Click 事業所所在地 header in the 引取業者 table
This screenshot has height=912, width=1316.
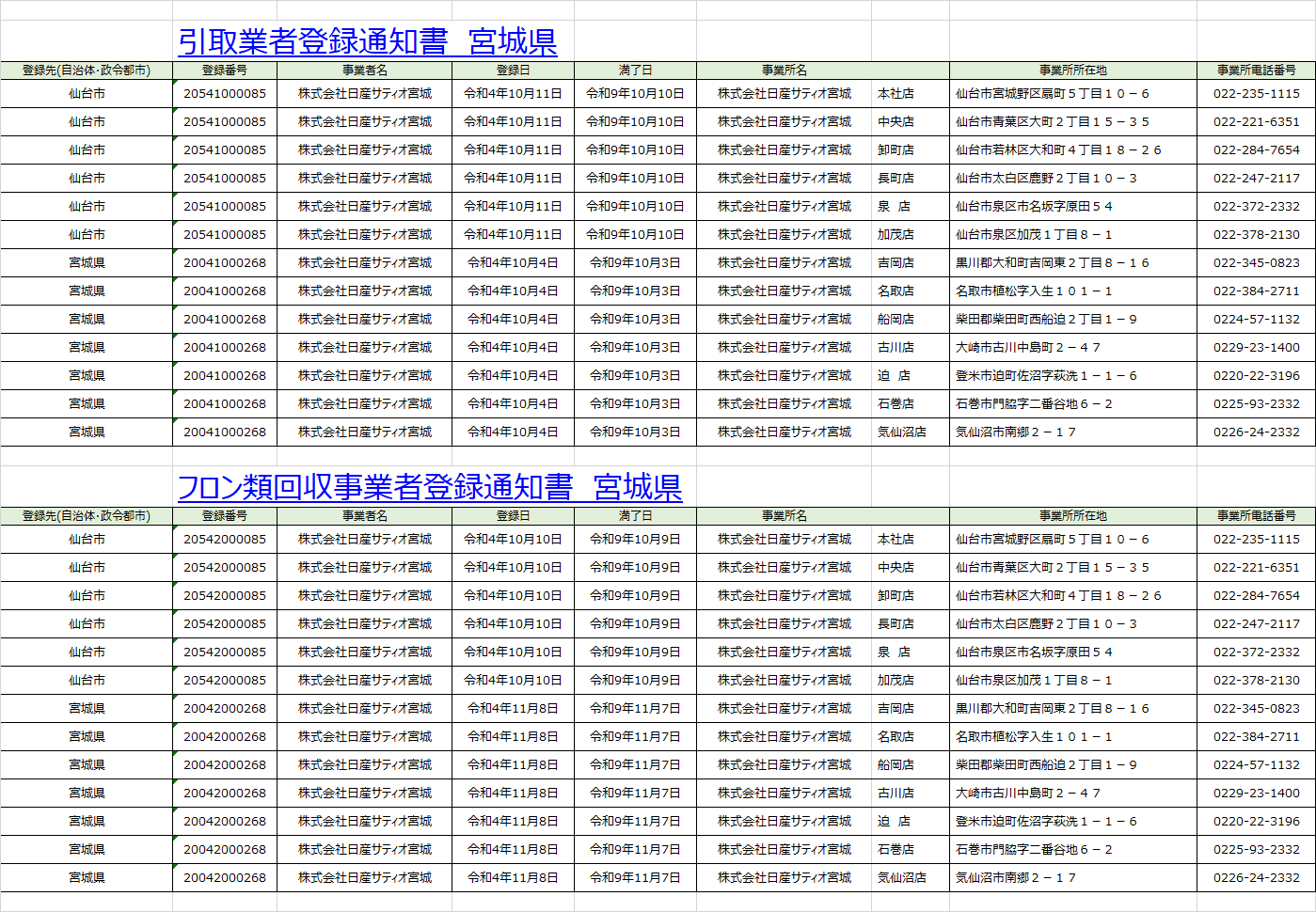tap(1072, 71)
